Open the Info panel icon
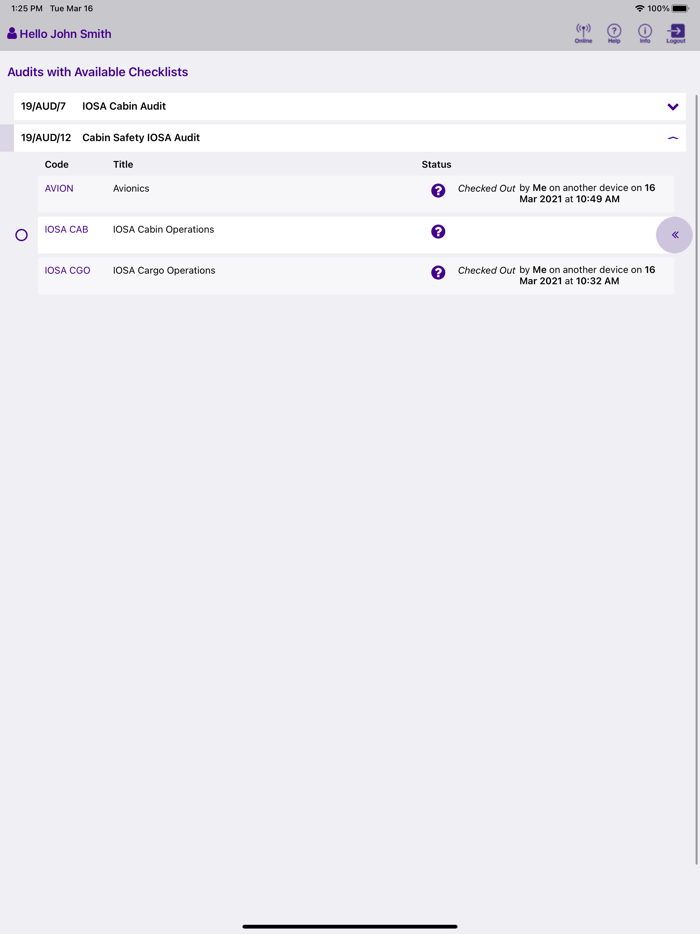The image size is (700, 934). tap(645, 33)
